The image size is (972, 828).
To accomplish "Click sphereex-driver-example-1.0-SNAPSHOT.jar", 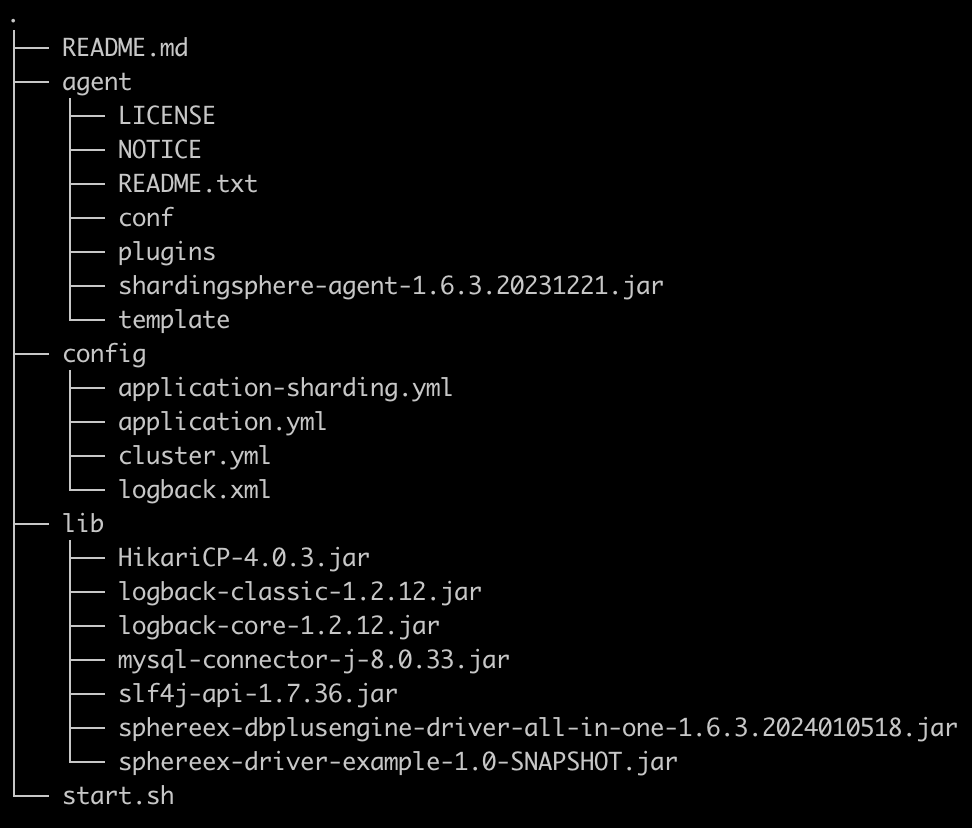I will 397,761.
